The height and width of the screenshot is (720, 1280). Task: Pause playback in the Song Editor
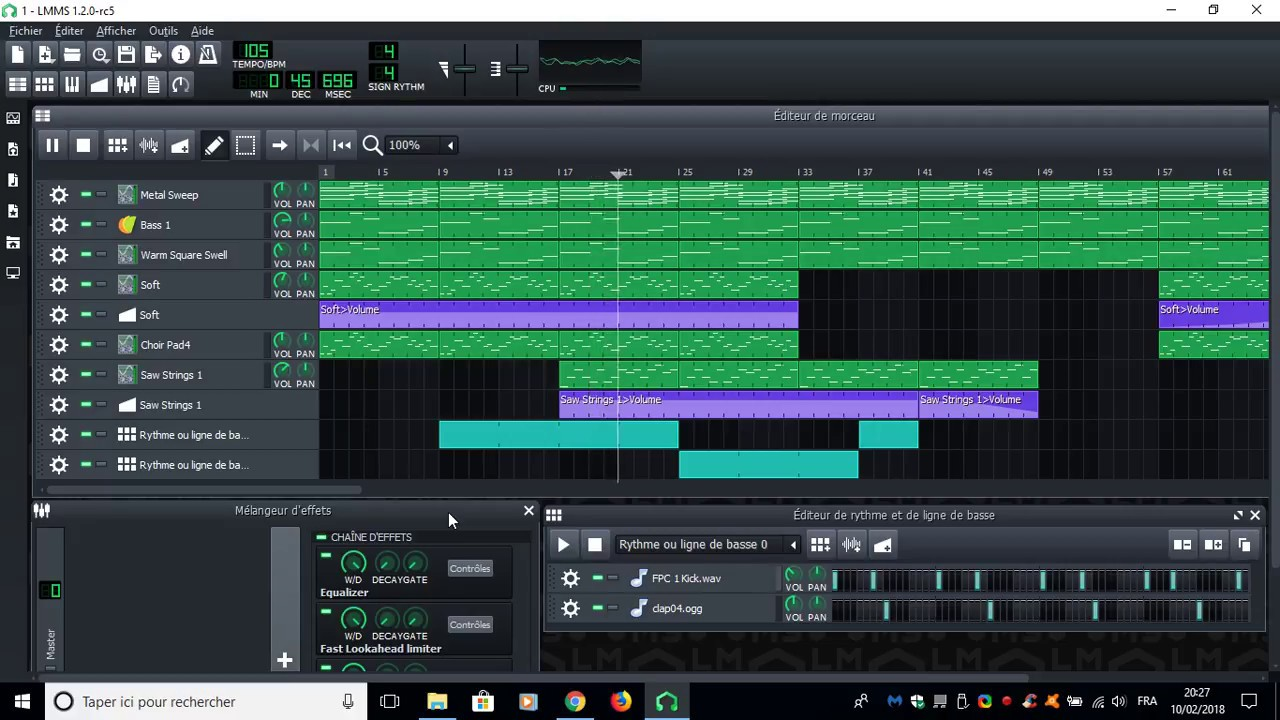click(52, 146)
